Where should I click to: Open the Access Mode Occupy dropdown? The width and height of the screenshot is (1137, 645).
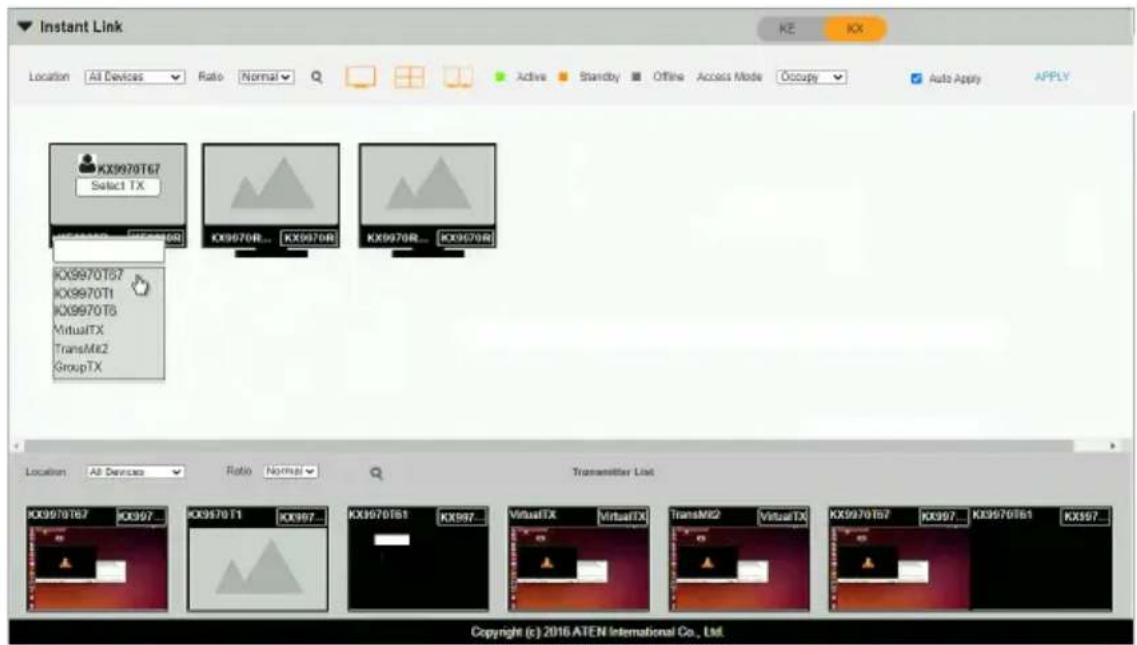pyautogui.click(x=811, y=77)
